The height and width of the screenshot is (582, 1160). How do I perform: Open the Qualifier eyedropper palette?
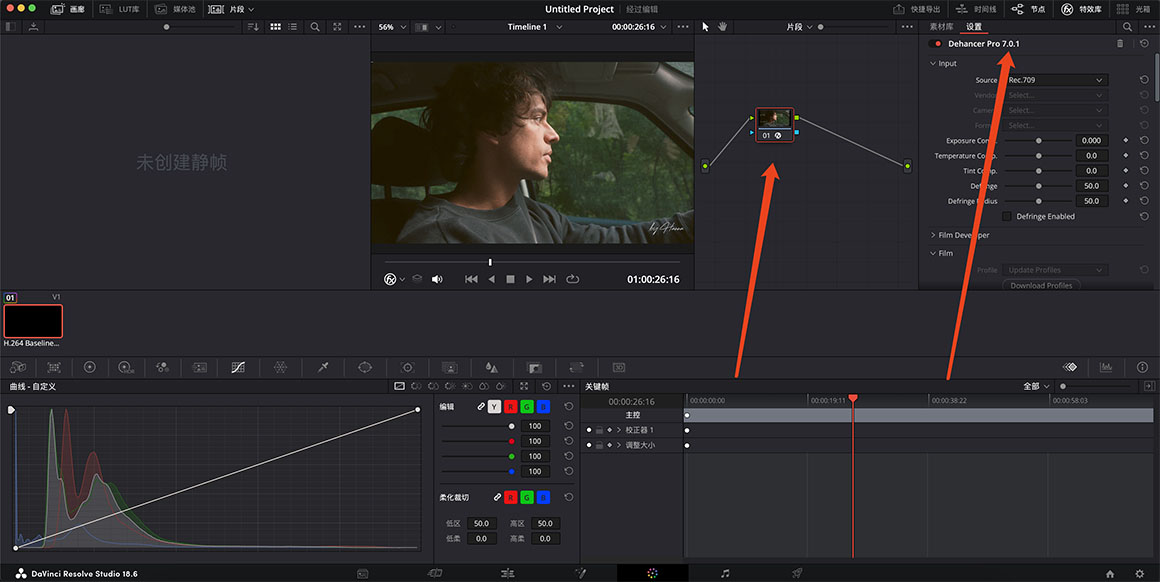click(323, 367)
